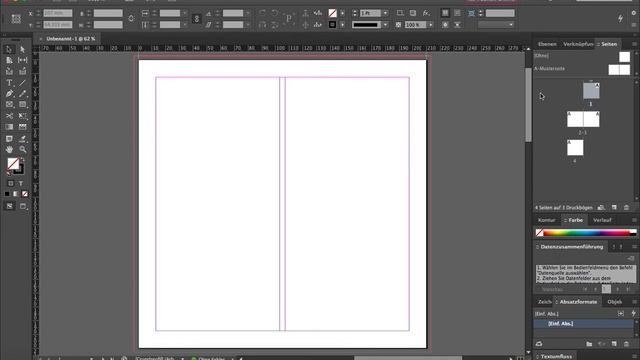Select the Pen tool
The width and height of the screenshot is (640, 360).
(9, 93)
